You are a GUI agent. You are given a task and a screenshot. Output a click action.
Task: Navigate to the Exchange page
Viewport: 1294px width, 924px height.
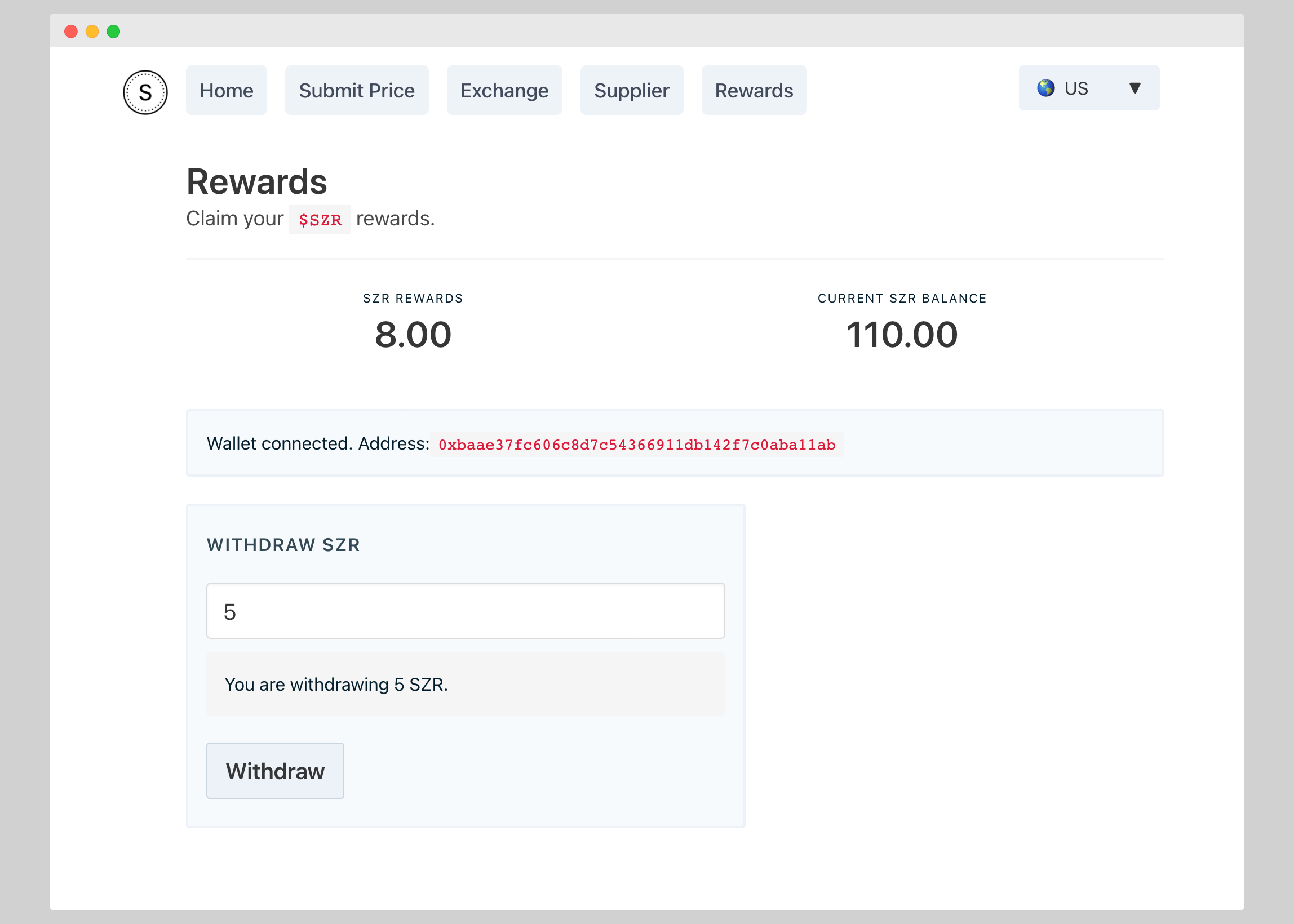pyautogui.click(x=504, y=91)
